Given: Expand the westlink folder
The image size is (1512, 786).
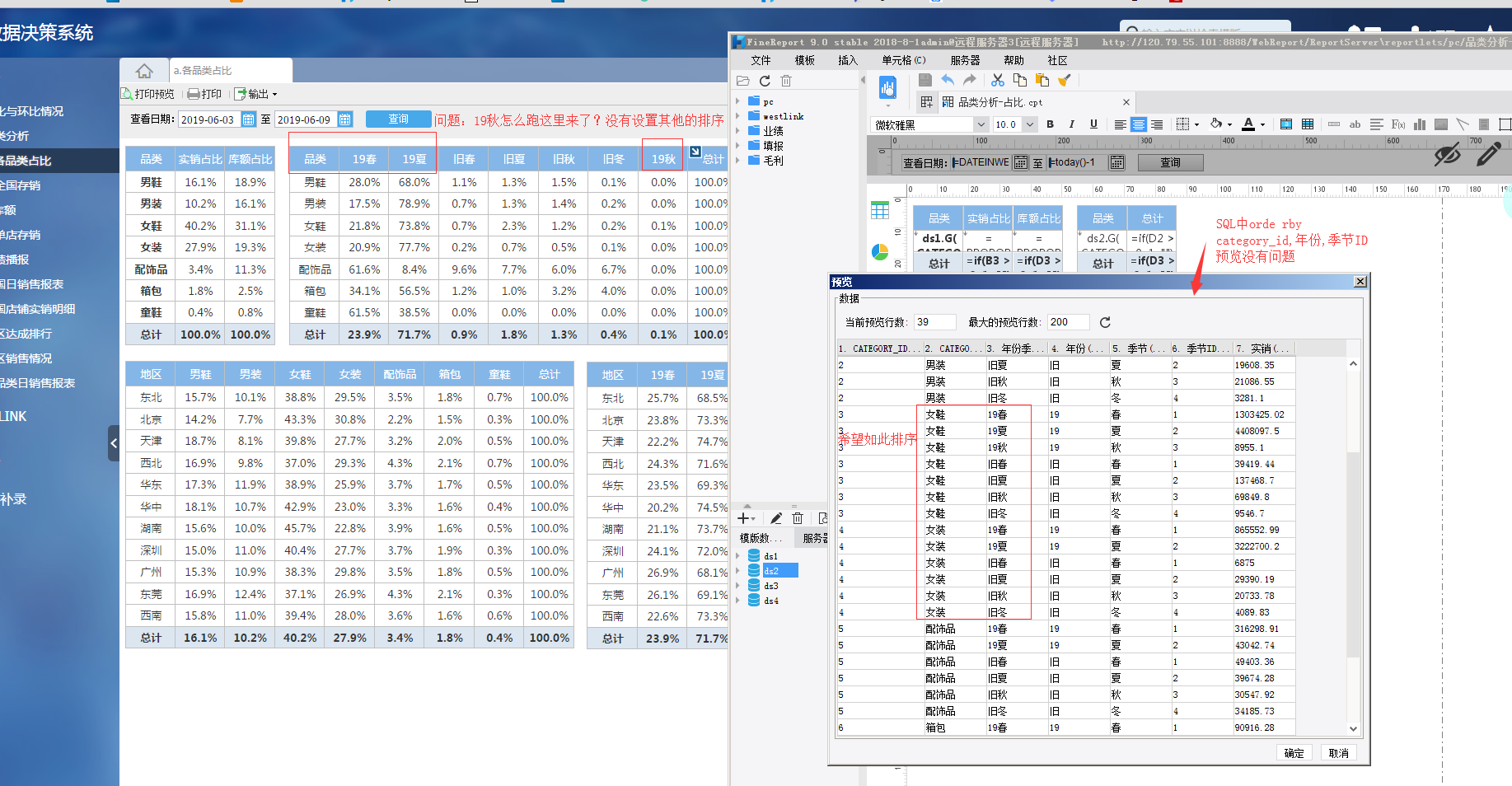Looking at the screenshot, I should coord(737,116).
